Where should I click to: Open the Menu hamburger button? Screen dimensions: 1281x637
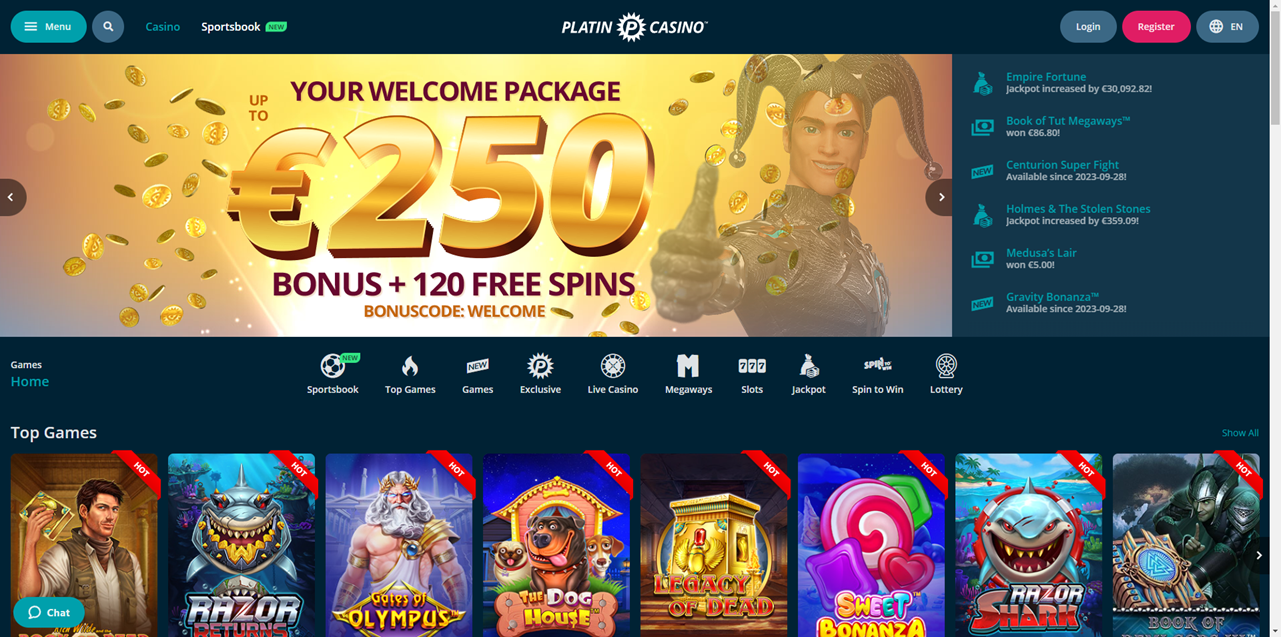coord(48,27)
